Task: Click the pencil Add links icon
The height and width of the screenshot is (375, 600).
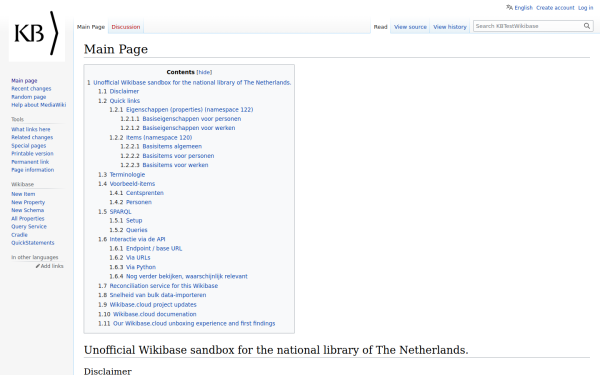Action: 38,266
